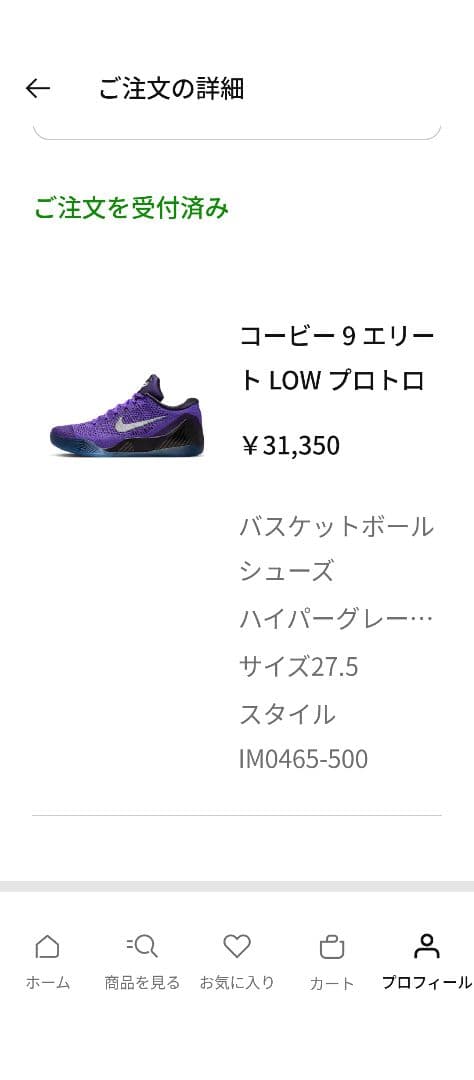
Task: Go to the ホーム tab label
Action: coord(48,983)
